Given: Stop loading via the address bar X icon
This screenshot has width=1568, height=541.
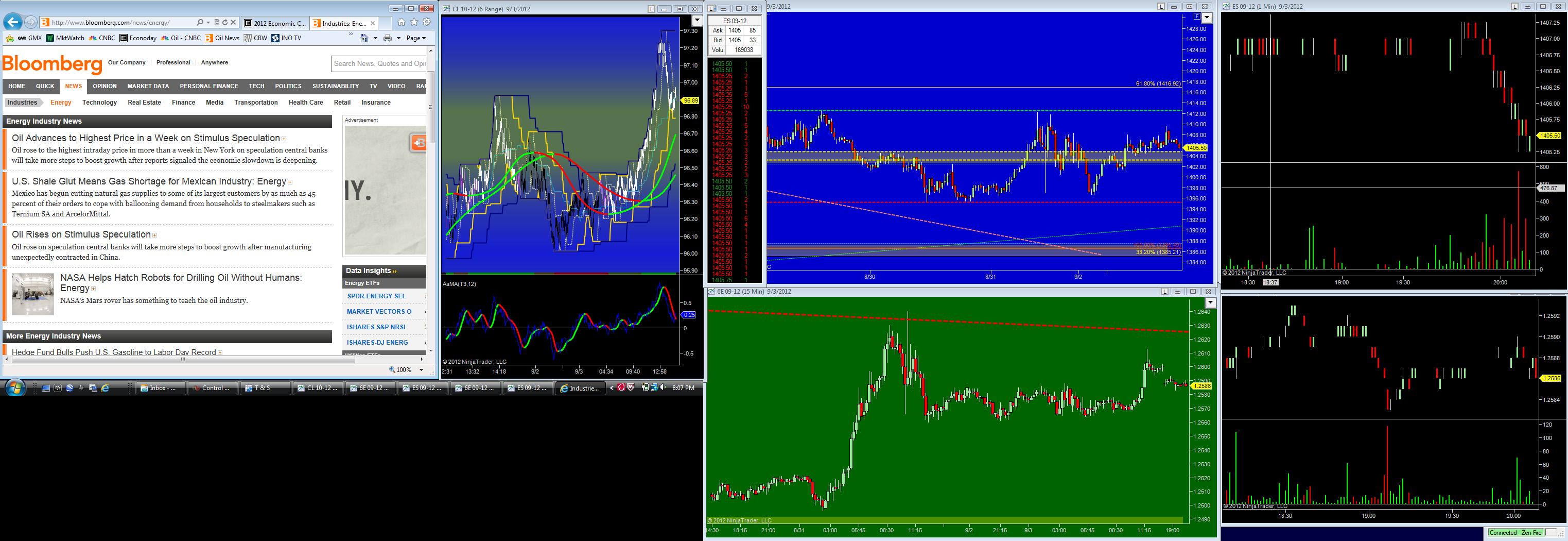Looking at the screenshot, I should click(233, 23).
